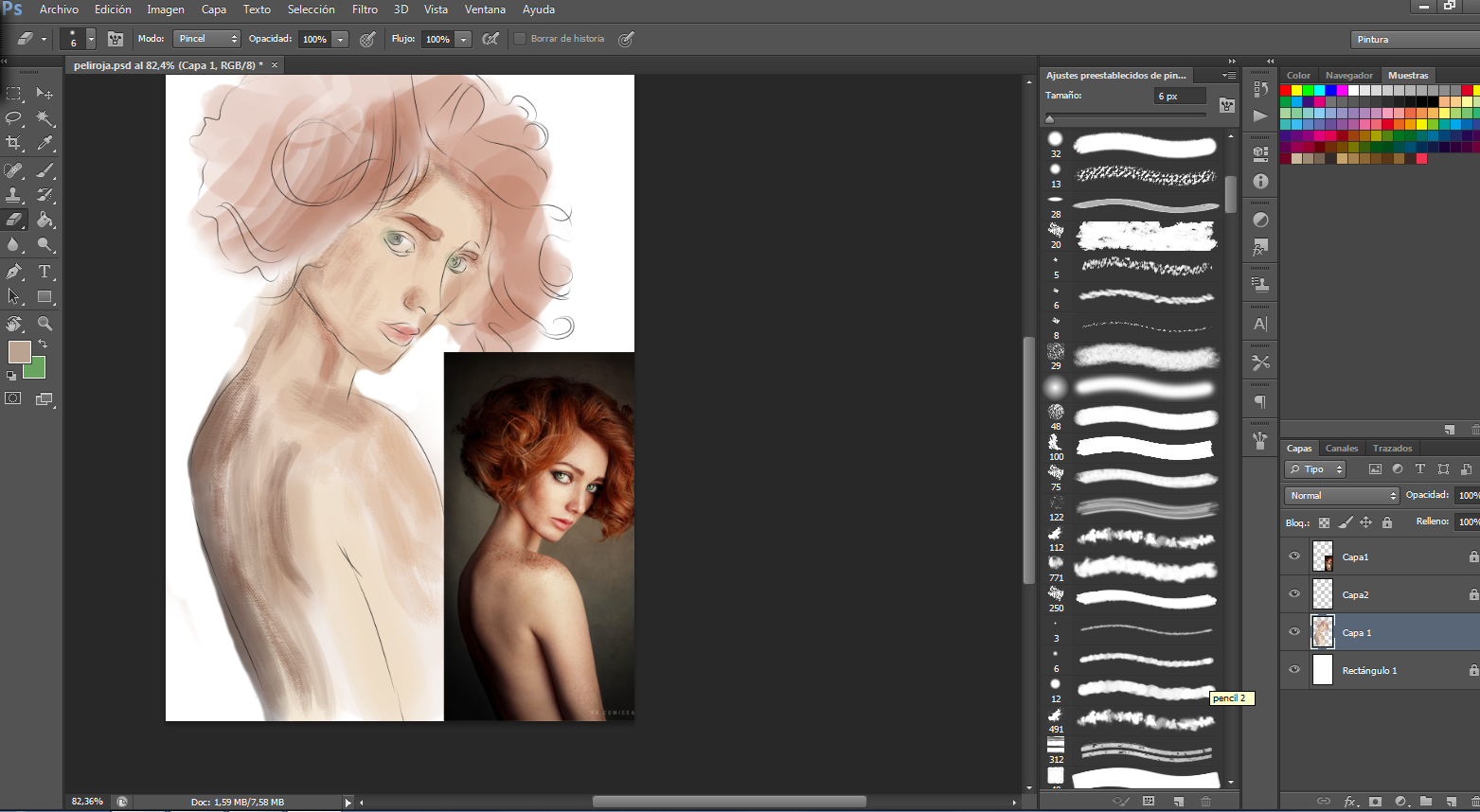The image size is (1480, 812).
Task: Toggle Quick Mask mode
Action: 13,398
